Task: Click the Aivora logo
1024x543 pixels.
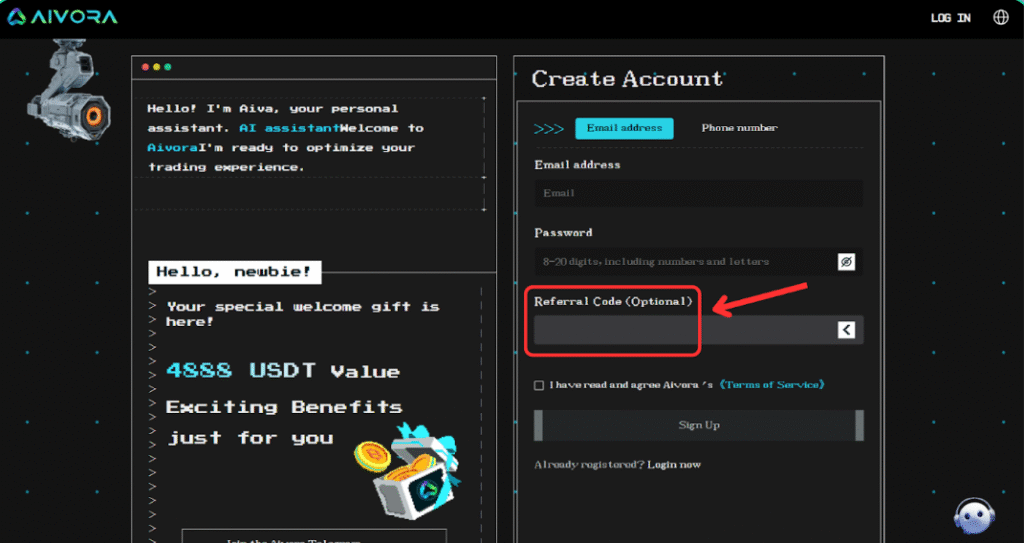Action: (63, 17)
